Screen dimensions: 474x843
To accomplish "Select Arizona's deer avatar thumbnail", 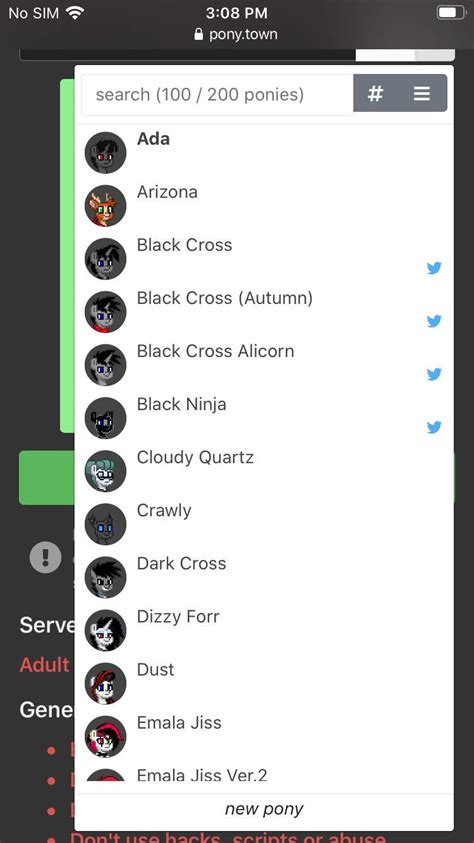I will pos(105,206).
